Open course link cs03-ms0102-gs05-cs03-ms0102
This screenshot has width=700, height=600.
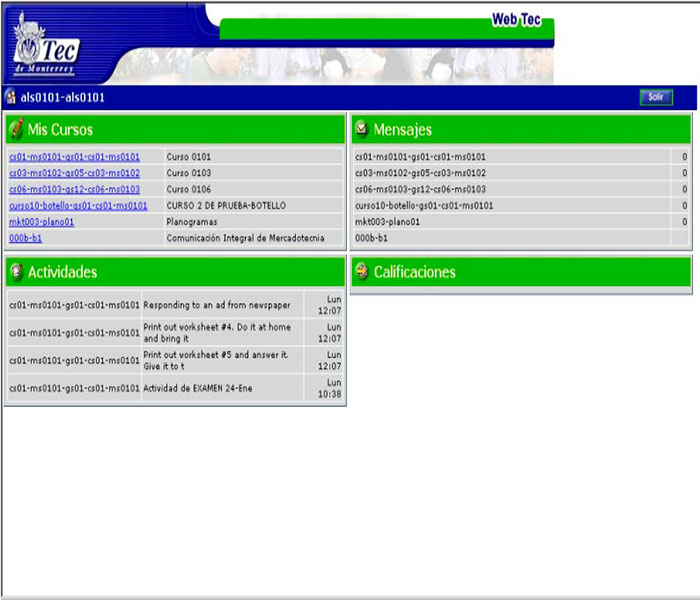coord(74,173)
